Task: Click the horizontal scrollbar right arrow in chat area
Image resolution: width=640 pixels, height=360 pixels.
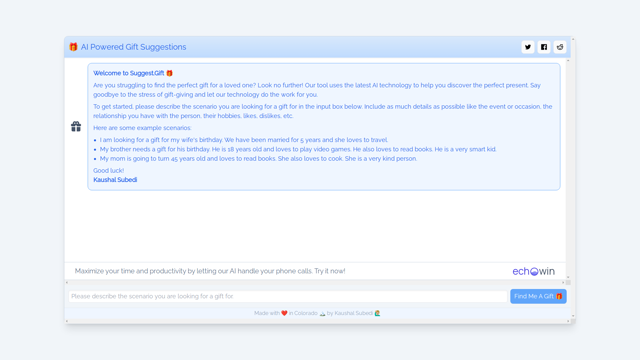Action: (563, 282)
